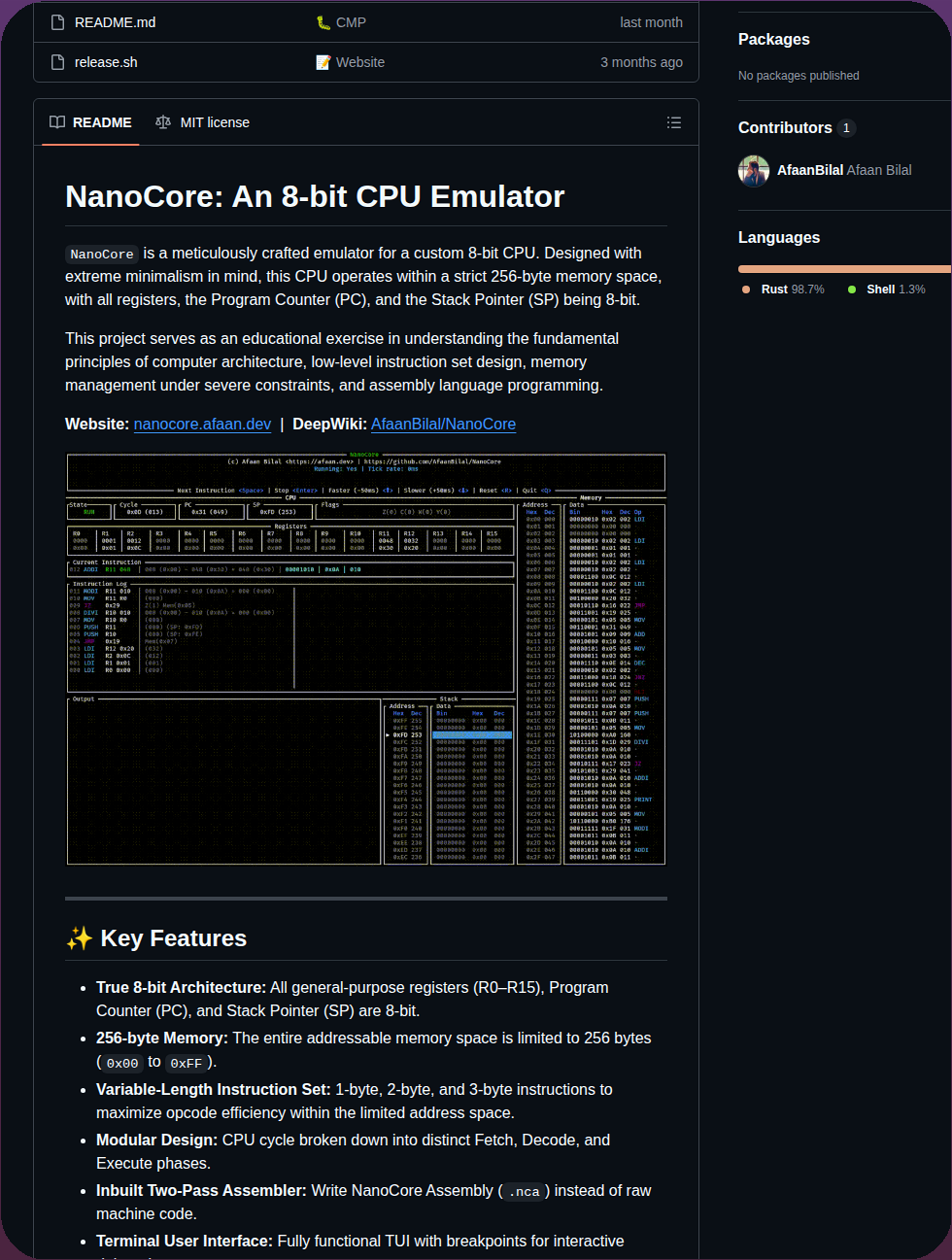952x1260 pixels.
Task: Open the release.sh file
Action: [106, 62]
